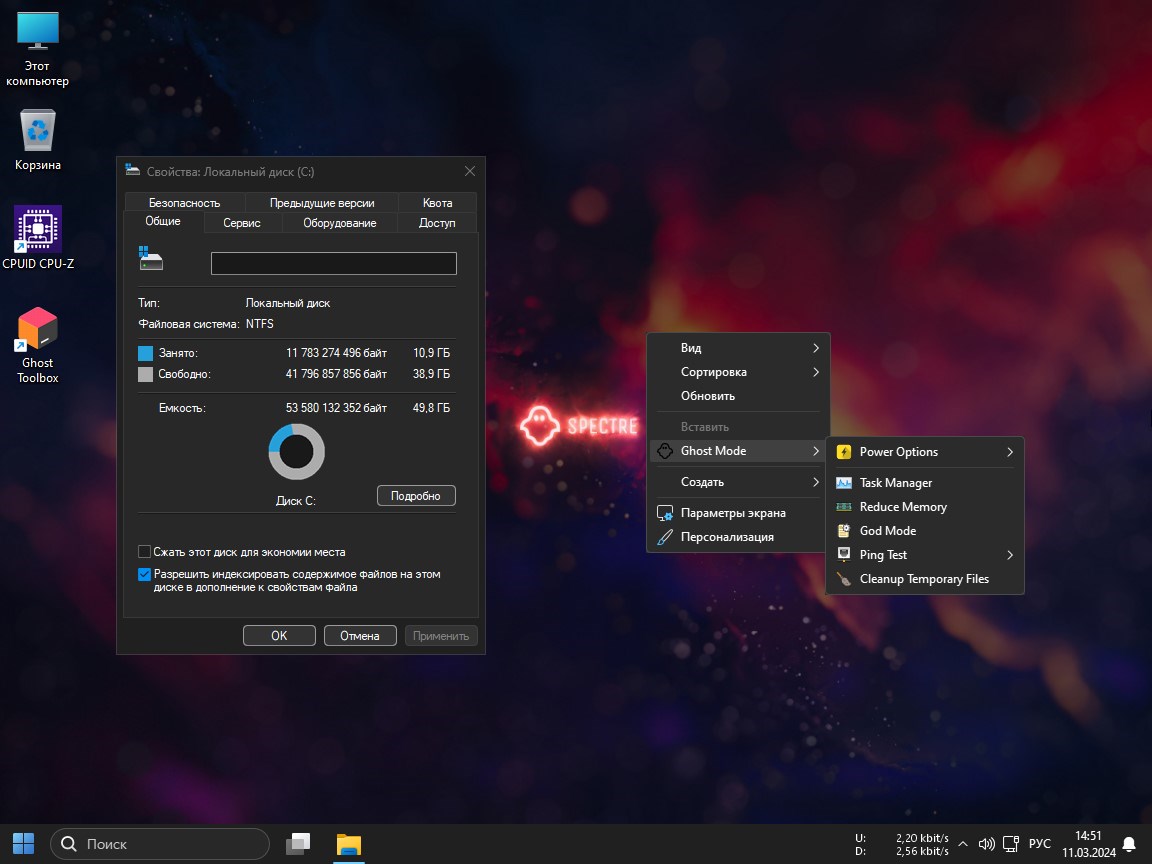This screenshot has width=1152, height=864.
Task: Switch to the Оборудование tab
Action: 339,223
